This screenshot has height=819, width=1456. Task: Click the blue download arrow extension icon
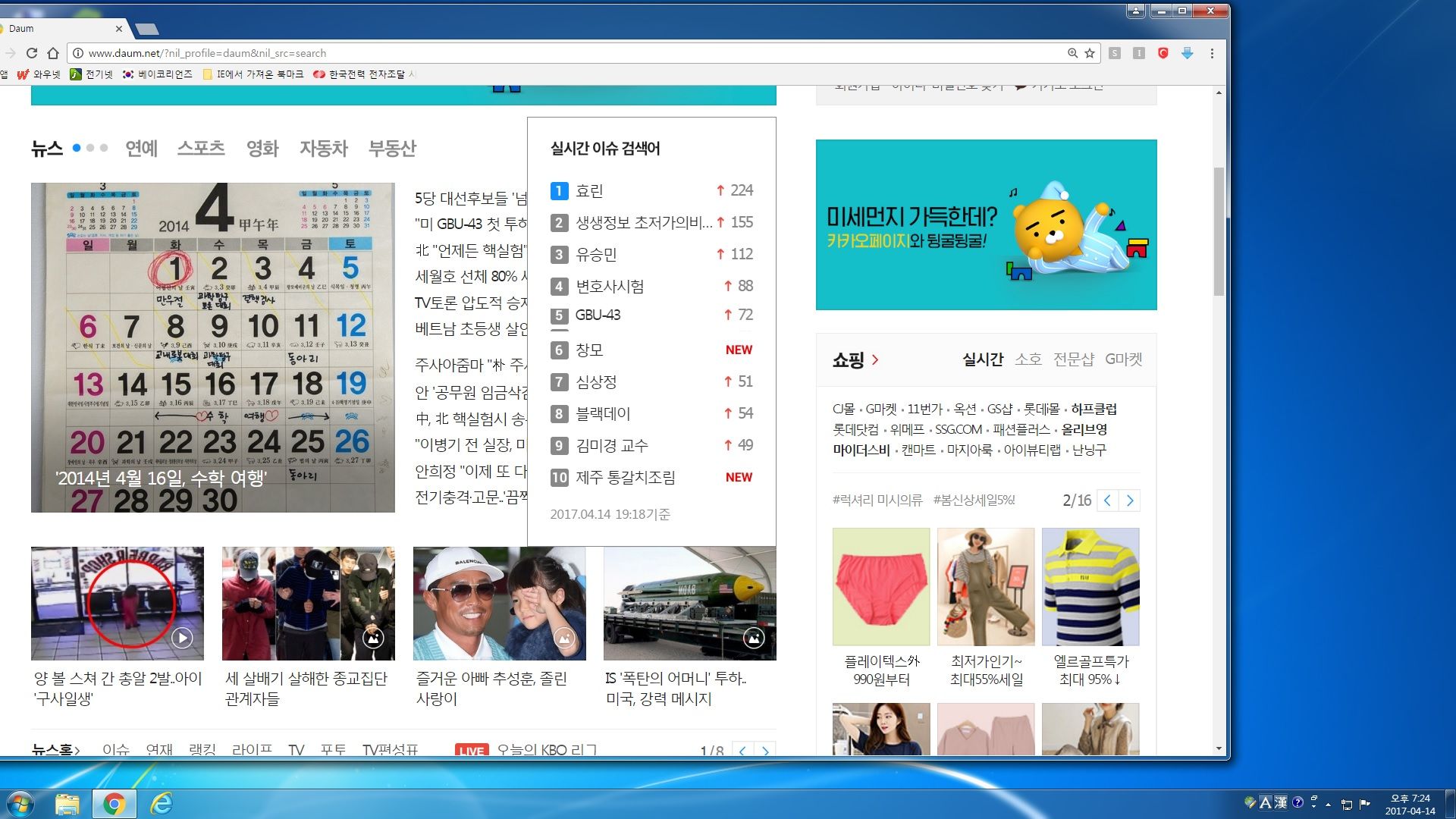click(1188, 53)
